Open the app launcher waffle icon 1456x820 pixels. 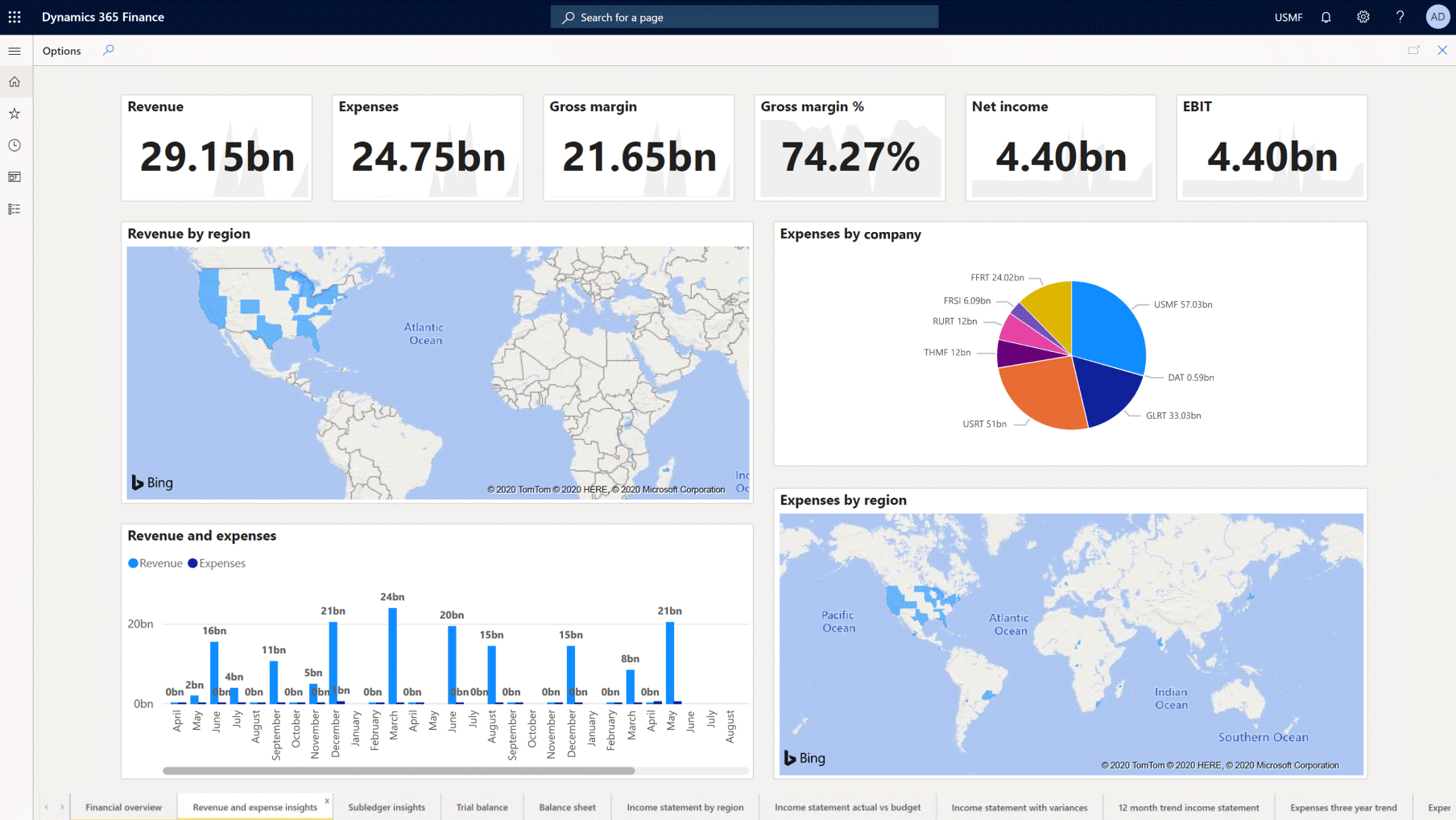(14, 17)
